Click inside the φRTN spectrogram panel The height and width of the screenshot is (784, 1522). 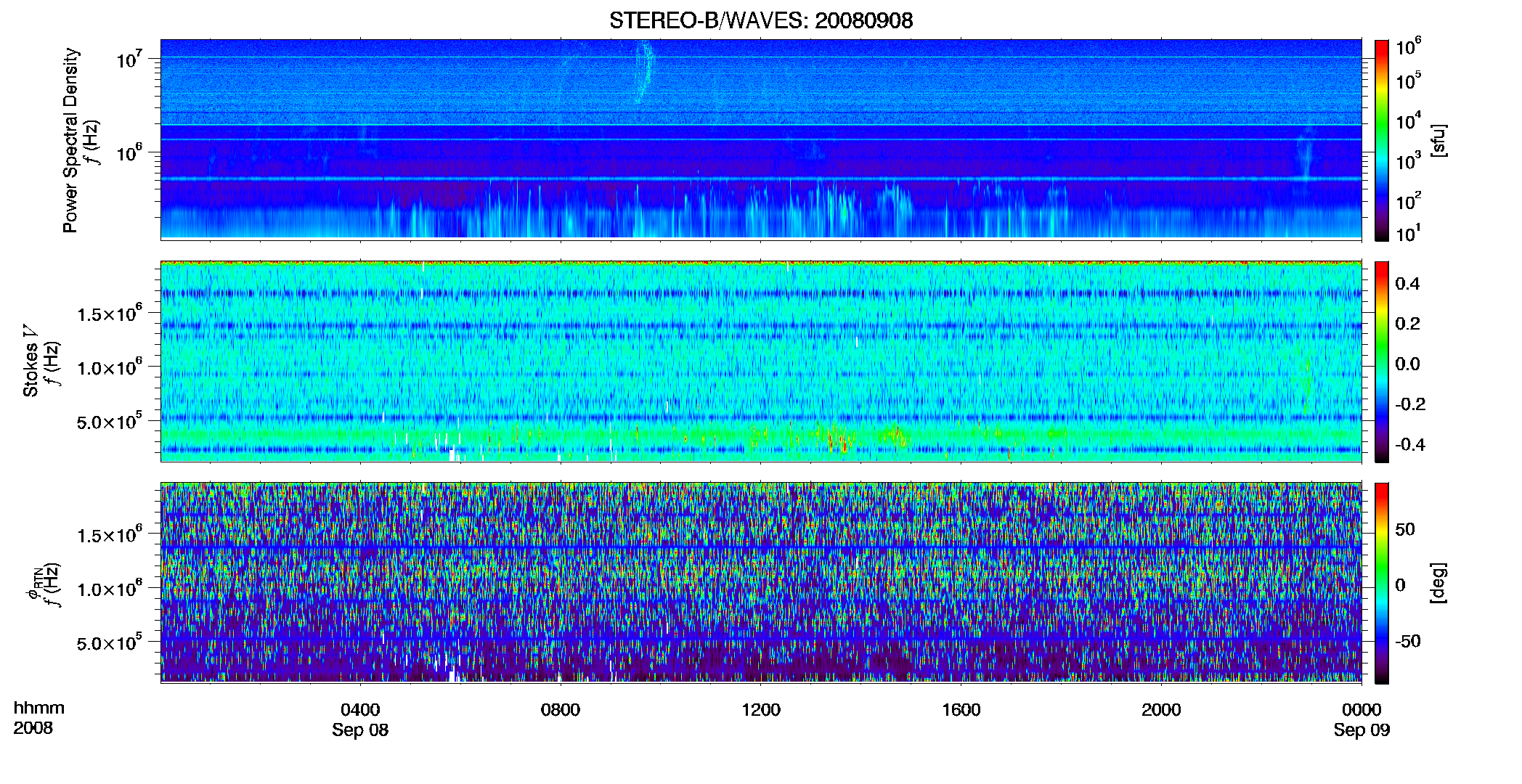coord(761,583)
